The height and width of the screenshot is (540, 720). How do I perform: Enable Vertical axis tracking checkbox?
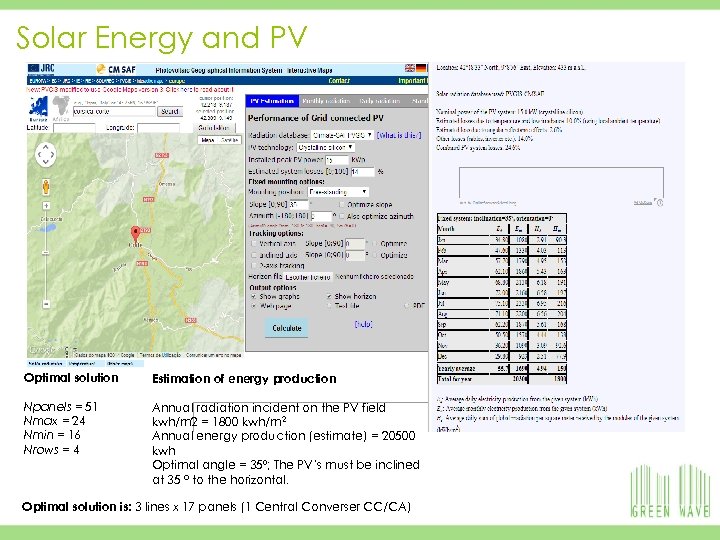[x=254, y=243]
